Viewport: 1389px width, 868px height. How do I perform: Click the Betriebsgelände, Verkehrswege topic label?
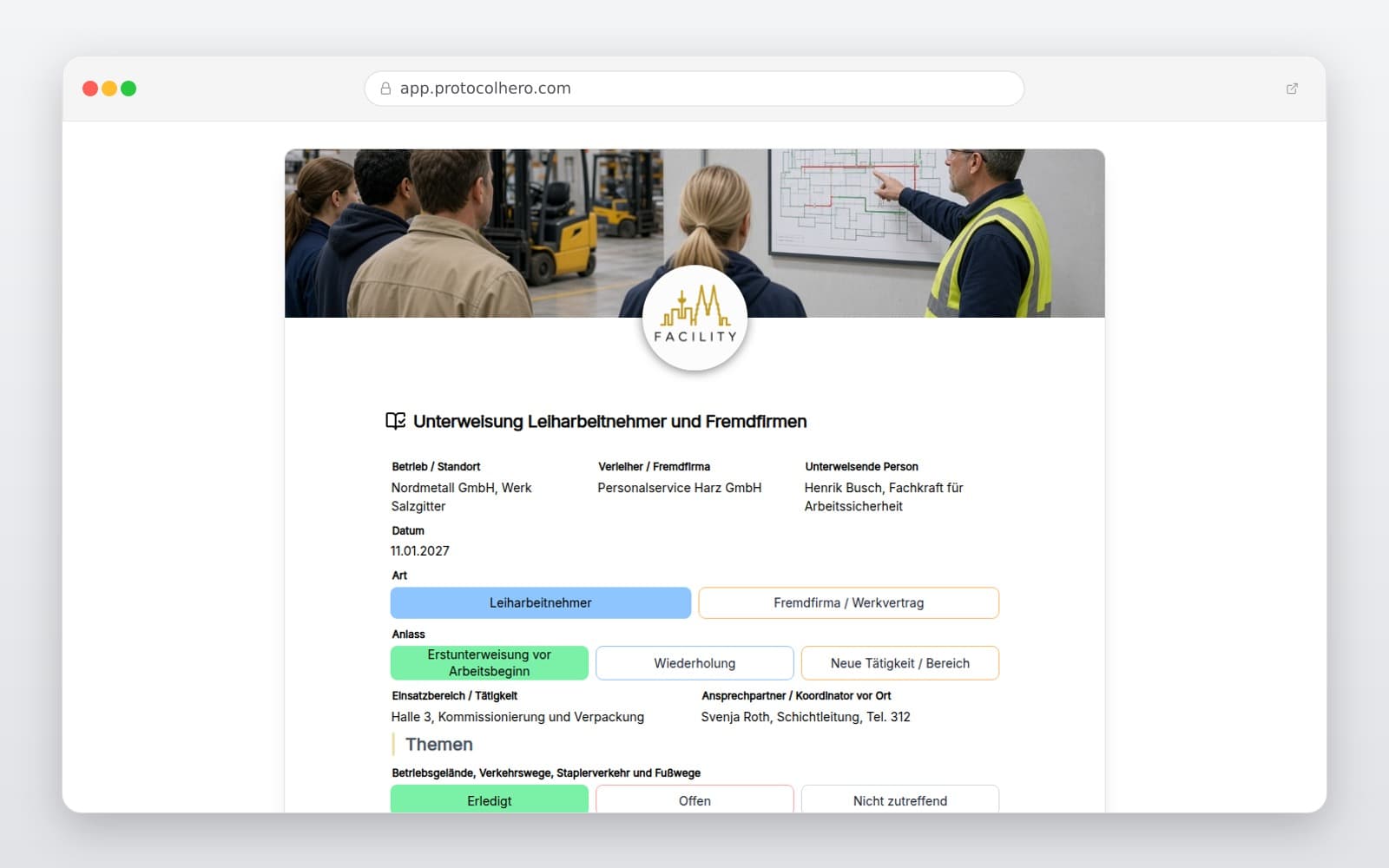(x=546, y=773)
